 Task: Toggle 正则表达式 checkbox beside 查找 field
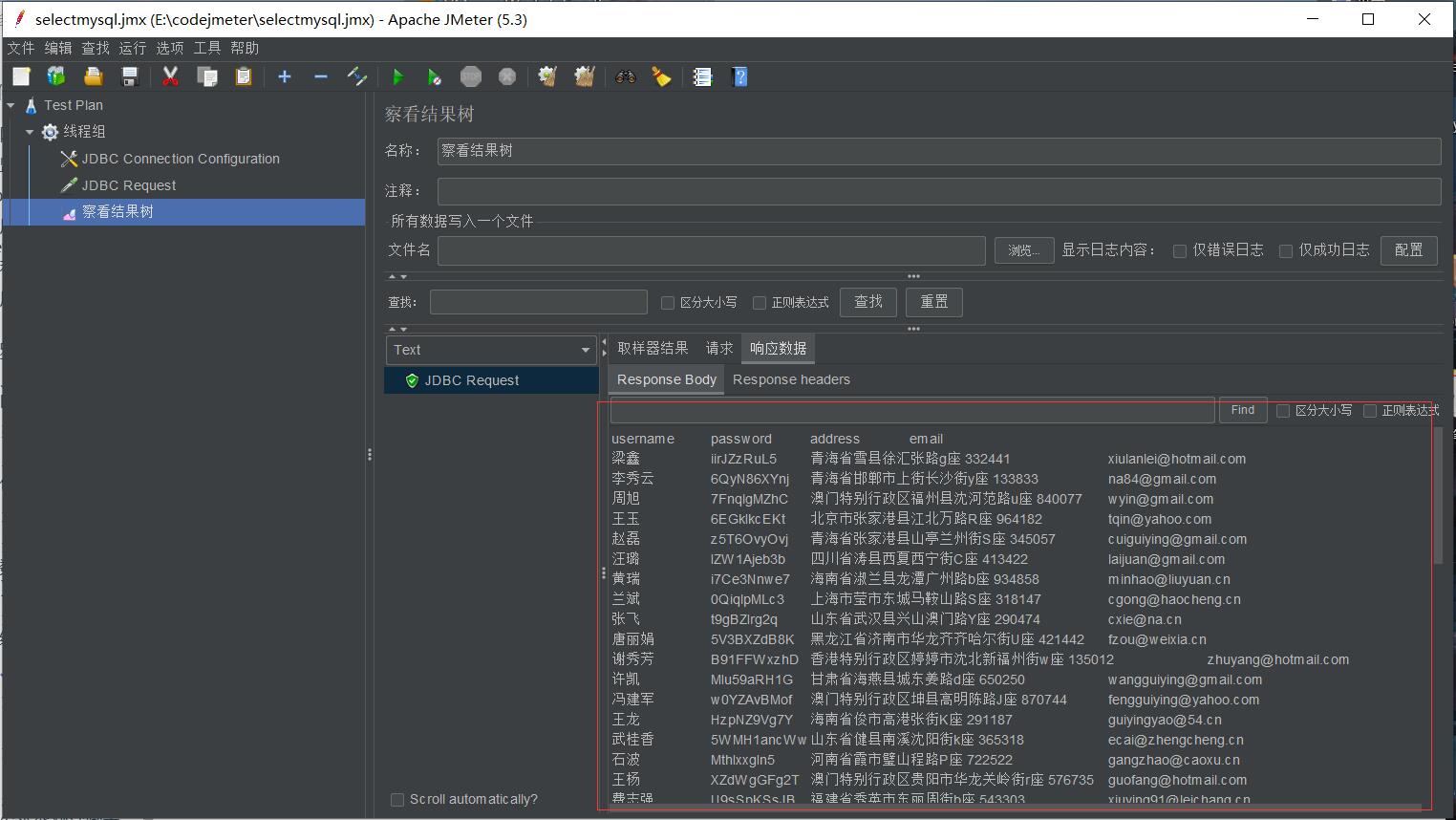tap(760, 303)
